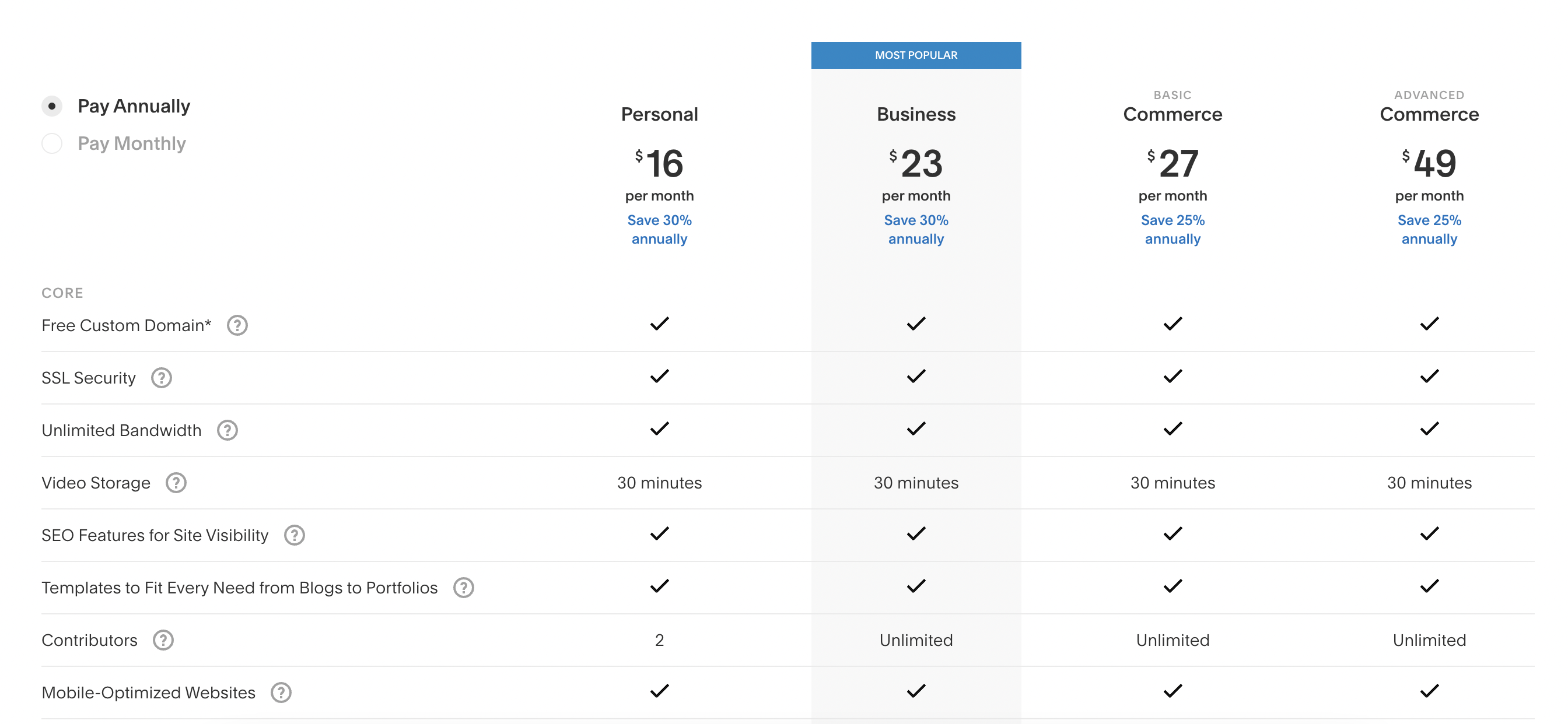The width and height of the screenshot is (1568, 724).
Task: Select the Pay Annually radio button
Action: pyautogui.click(x=52, y=106)
